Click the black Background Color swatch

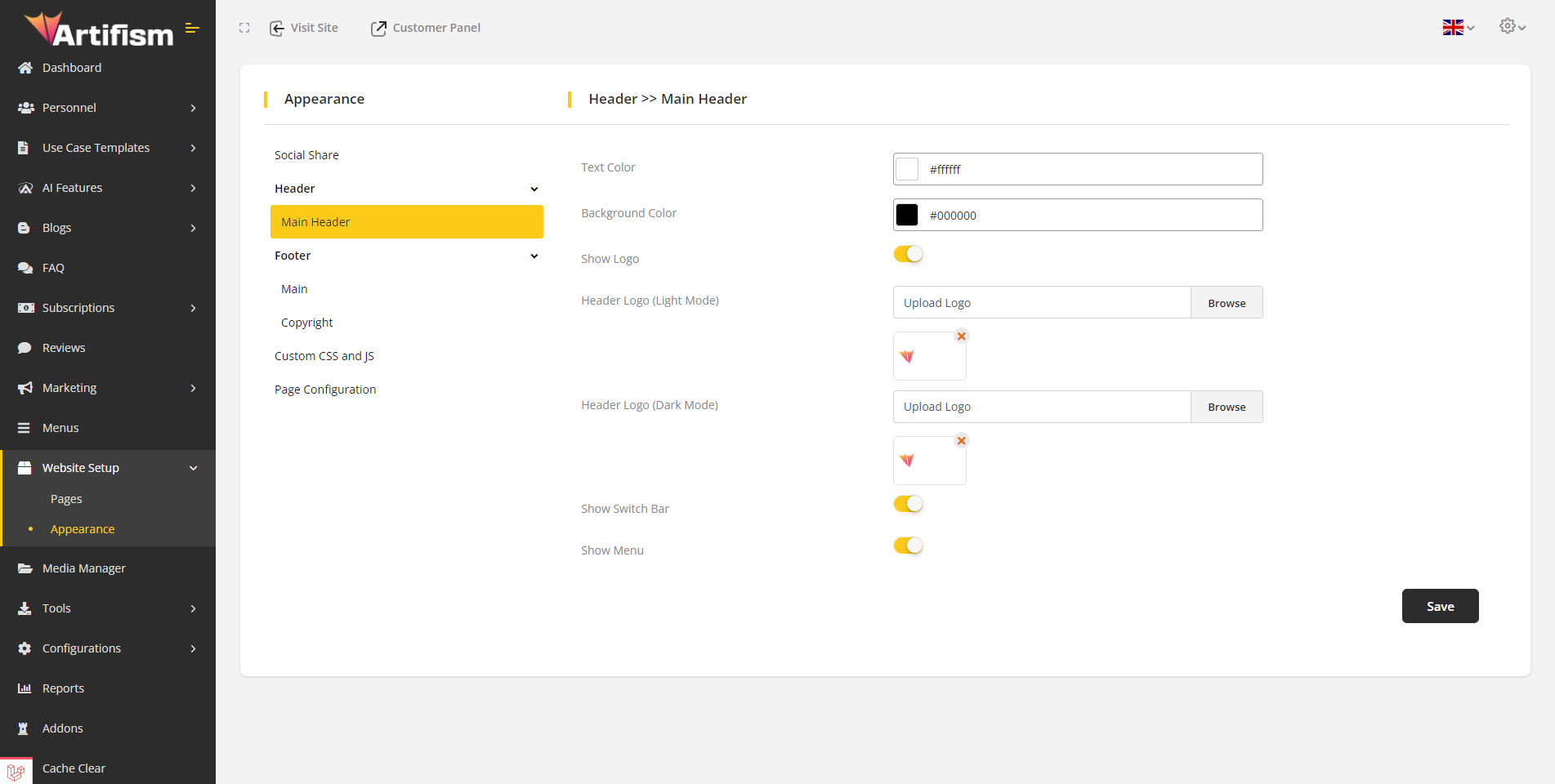pyautogui.click(x=907, y=215)
